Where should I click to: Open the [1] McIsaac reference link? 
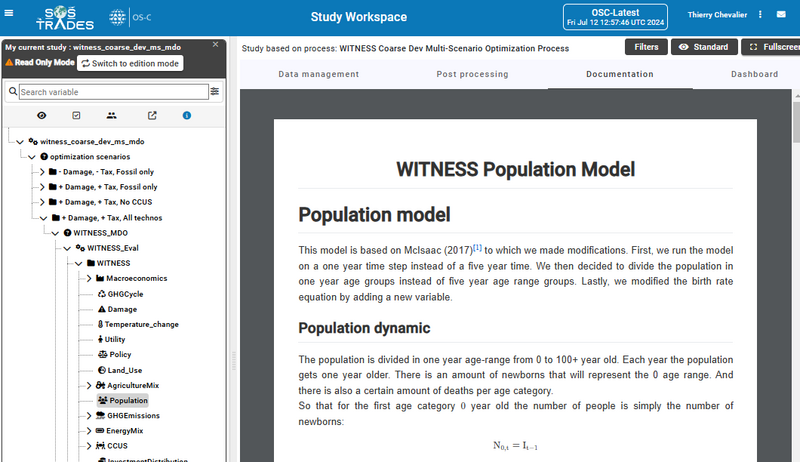coord(477,248)
